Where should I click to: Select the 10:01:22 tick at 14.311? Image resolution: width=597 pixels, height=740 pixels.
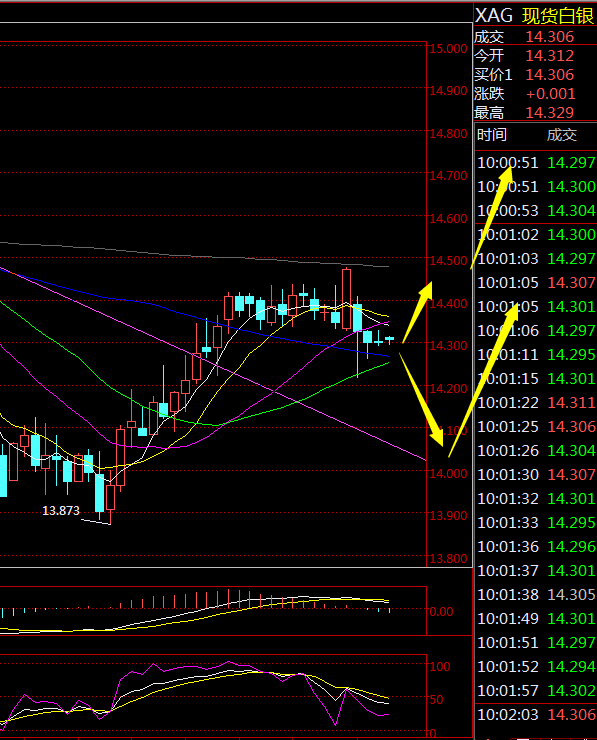tap(536, 403)
